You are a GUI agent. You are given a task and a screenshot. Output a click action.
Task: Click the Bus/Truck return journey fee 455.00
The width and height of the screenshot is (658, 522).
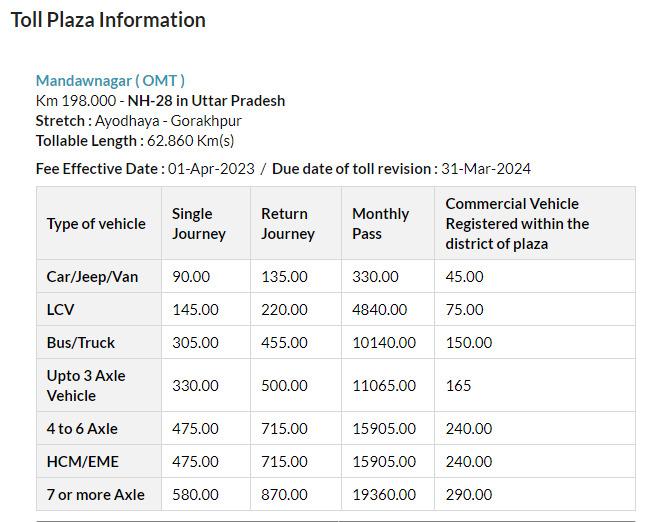point(285,343)
